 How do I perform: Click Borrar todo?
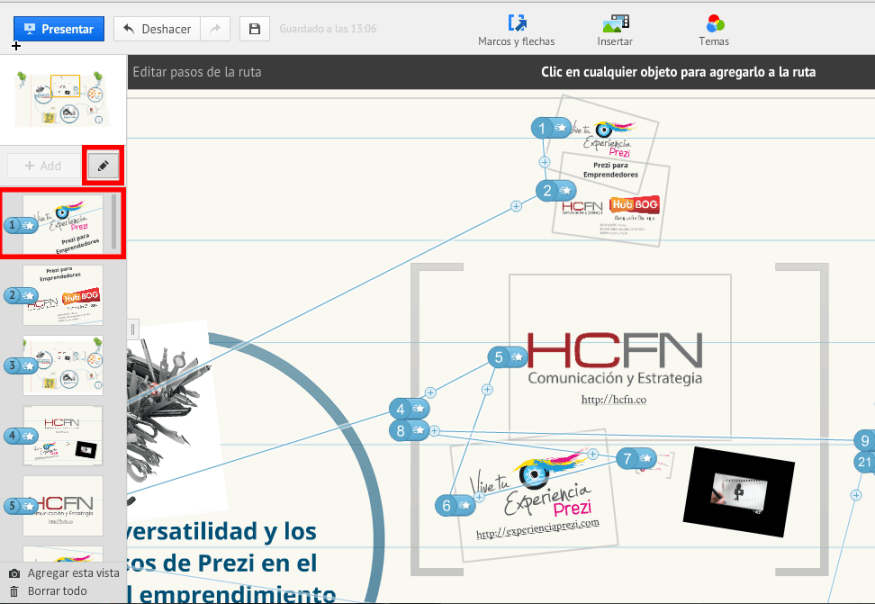pyautogui.click(x=48, y=591)
